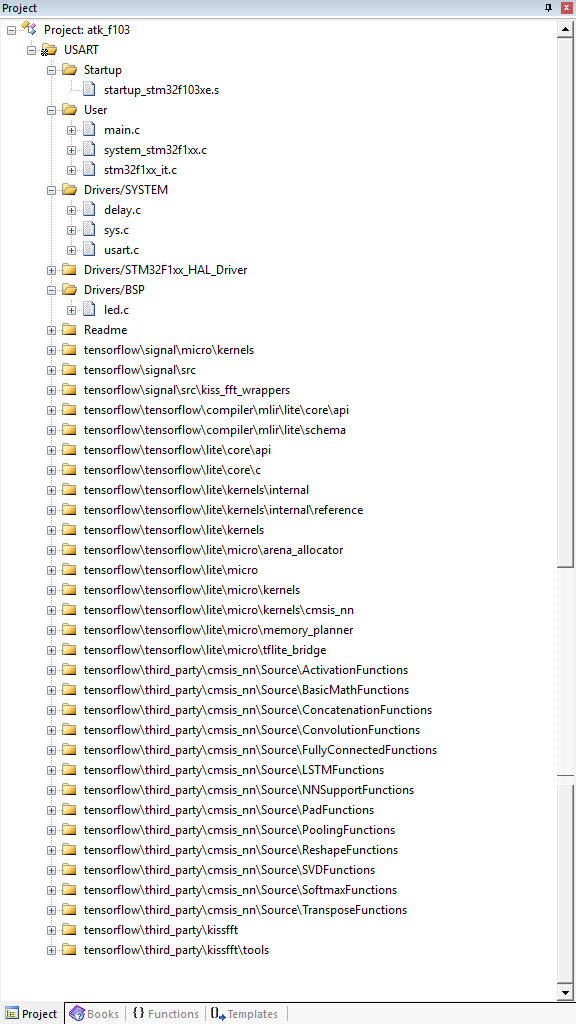
Task: Click the USART target icon
Action: (x=50, y=50)
